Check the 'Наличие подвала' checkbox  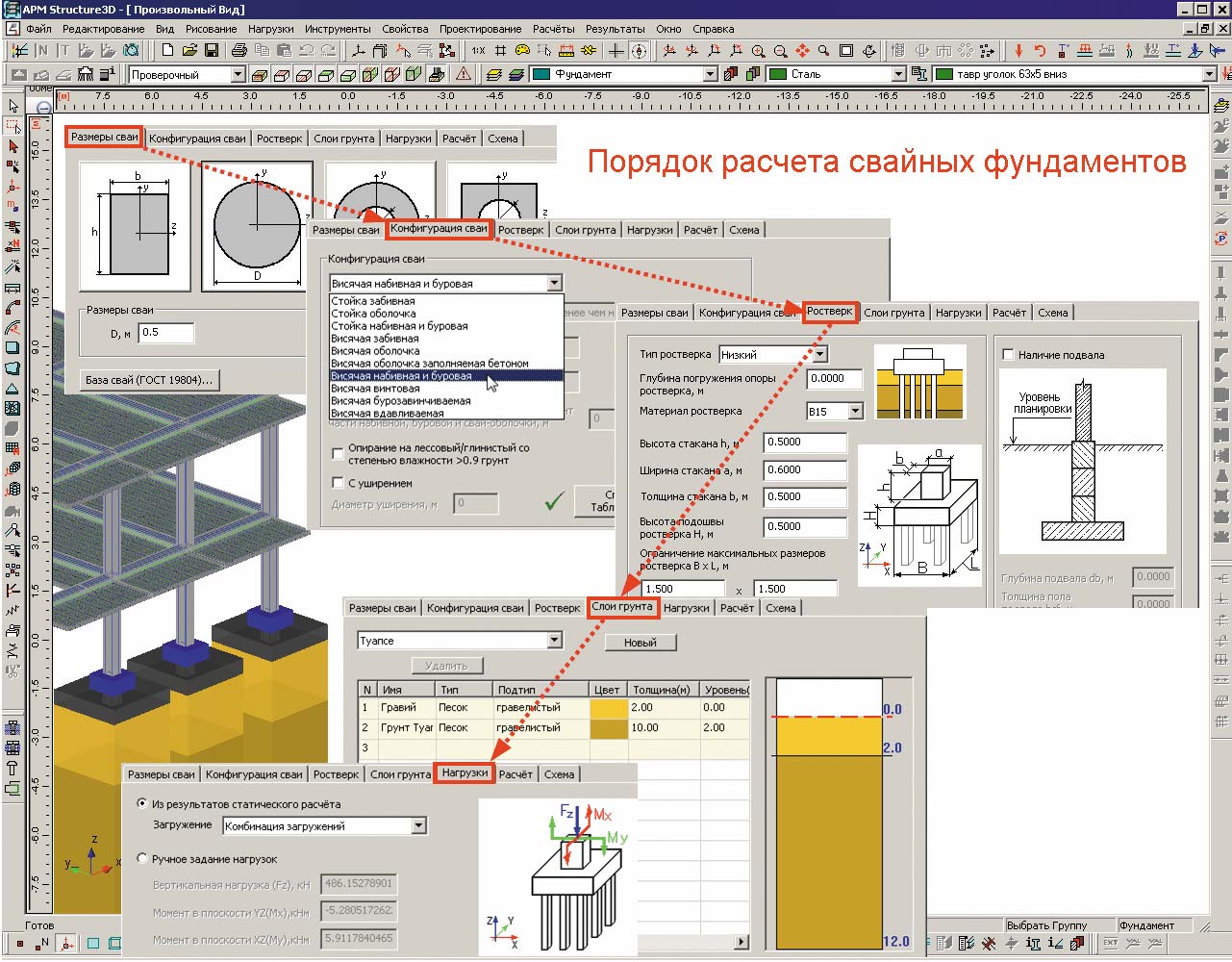[1008, 355]
